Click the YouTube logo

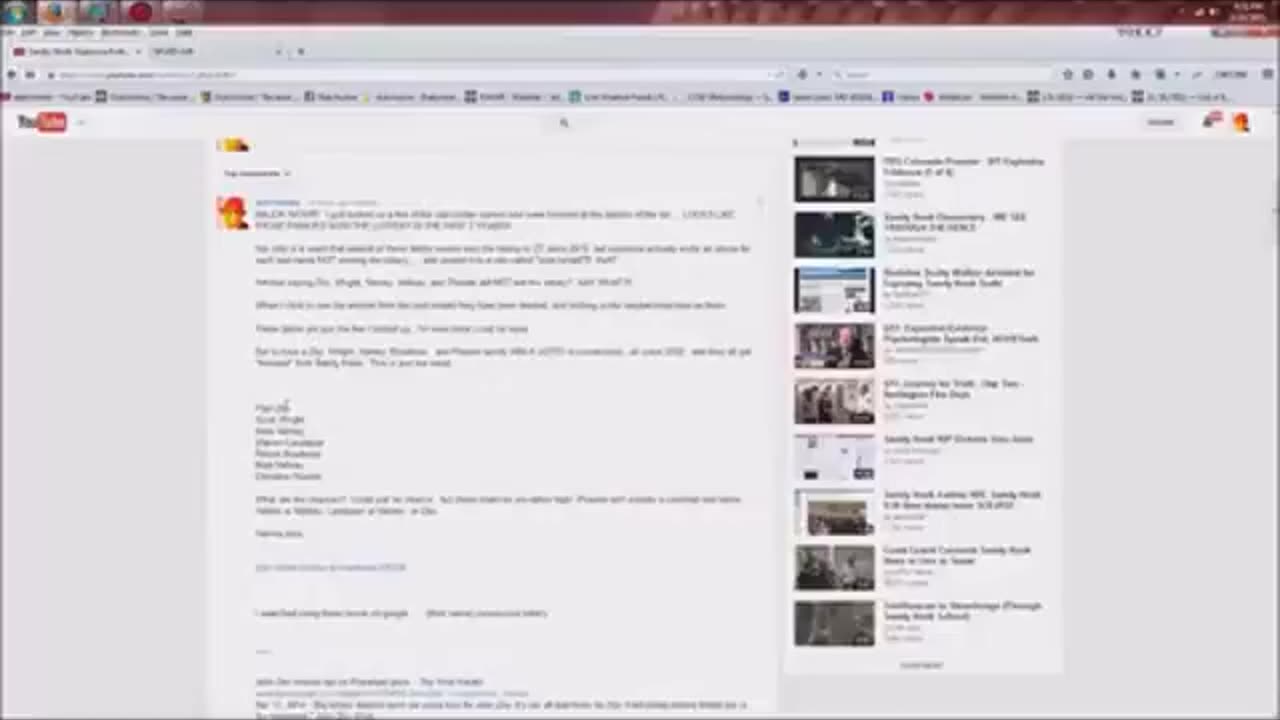point(41,122)
